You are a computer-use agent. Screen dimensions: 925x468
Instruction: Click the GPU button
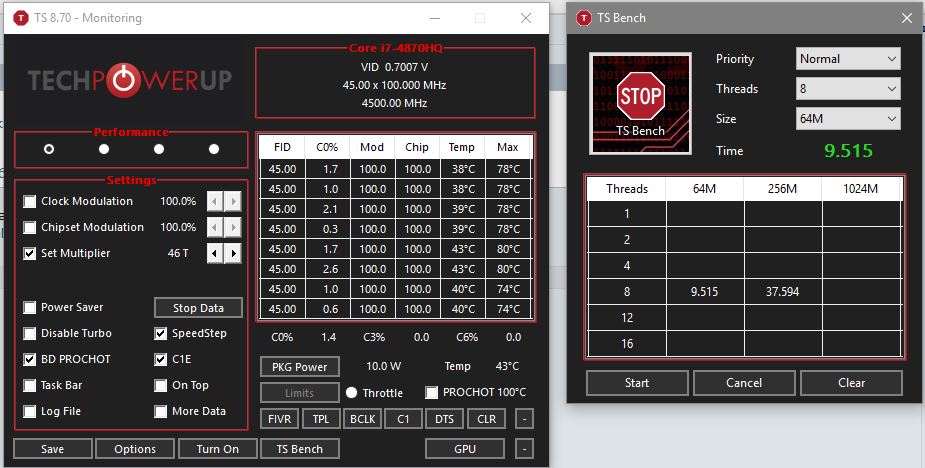point(465,449)
